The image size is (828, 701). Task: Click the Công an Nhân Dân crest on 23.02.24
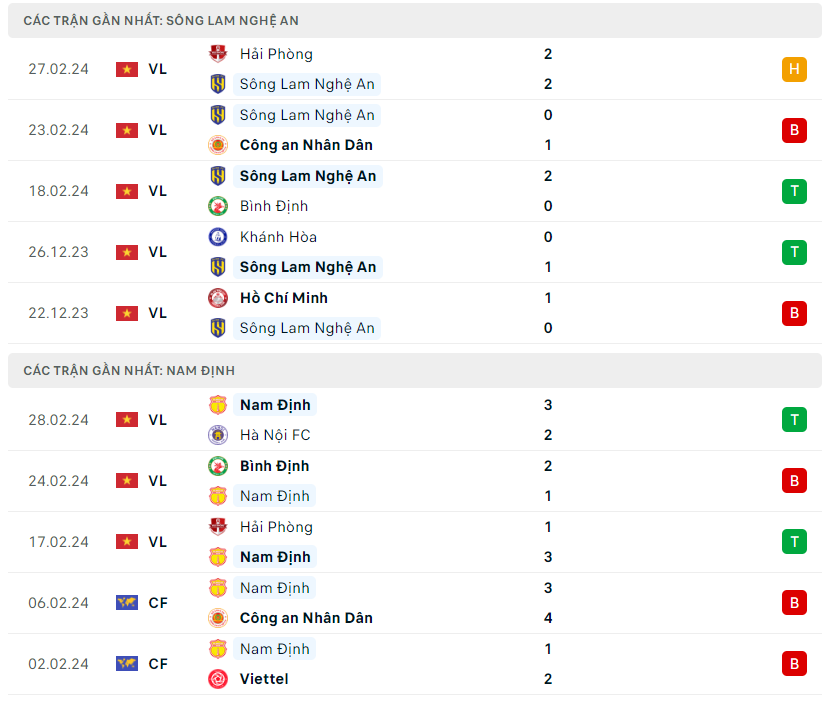coord(218,145)
